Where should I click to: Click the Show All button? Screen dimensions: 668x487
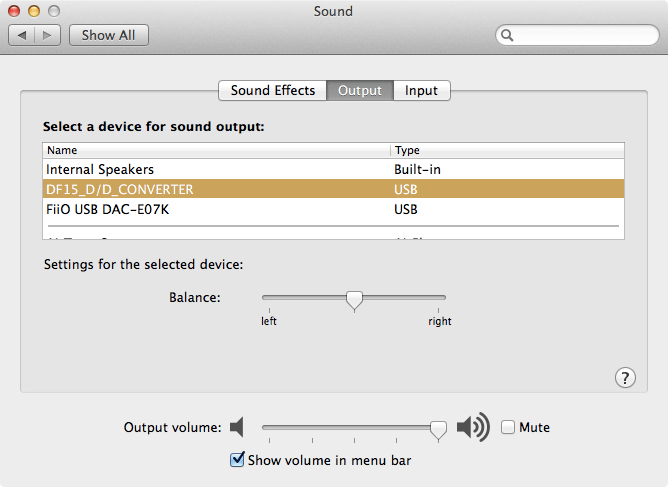109,35
